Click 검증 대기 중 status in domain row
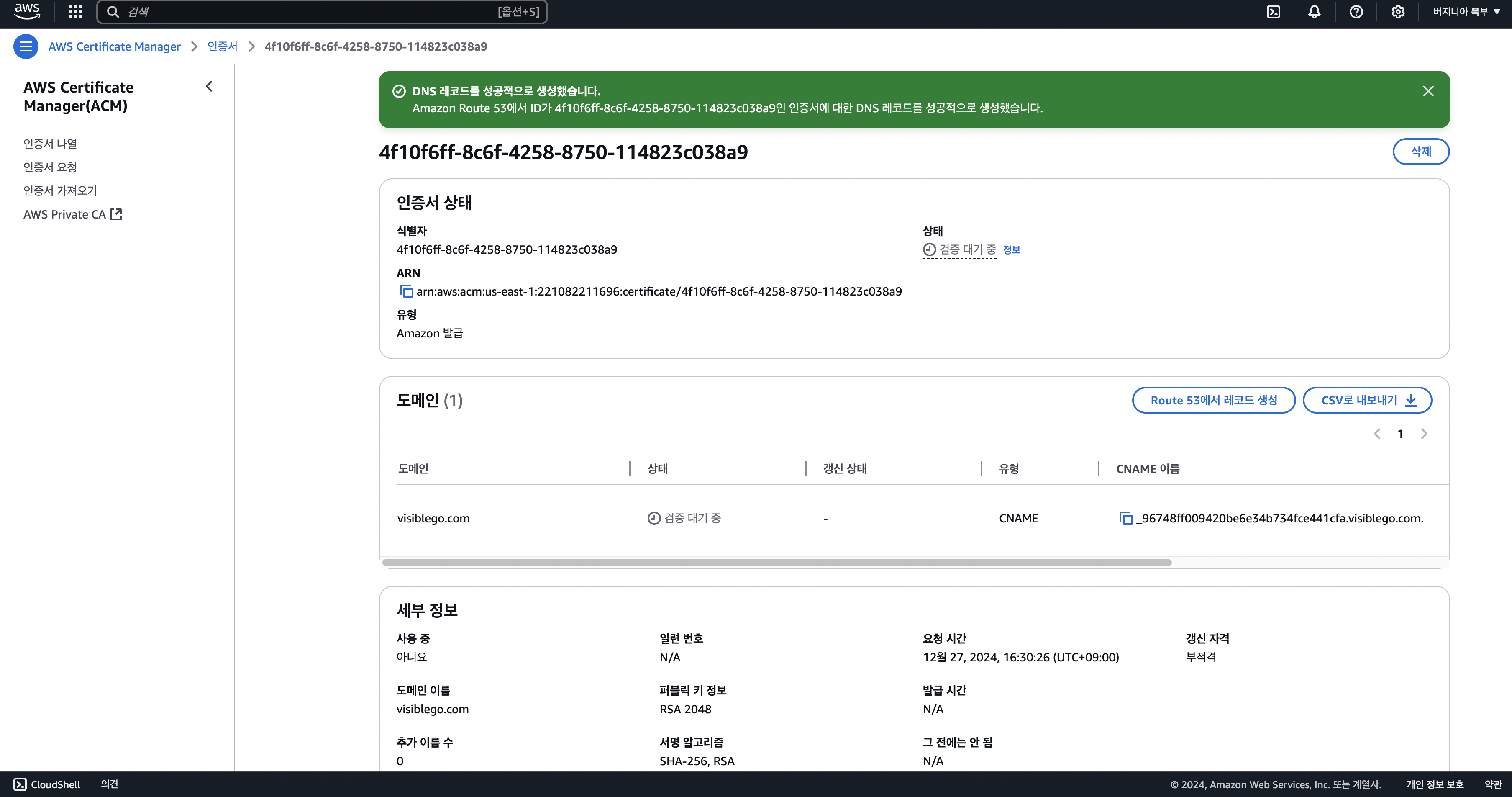The image size is (1512, 797). point(684,518)
